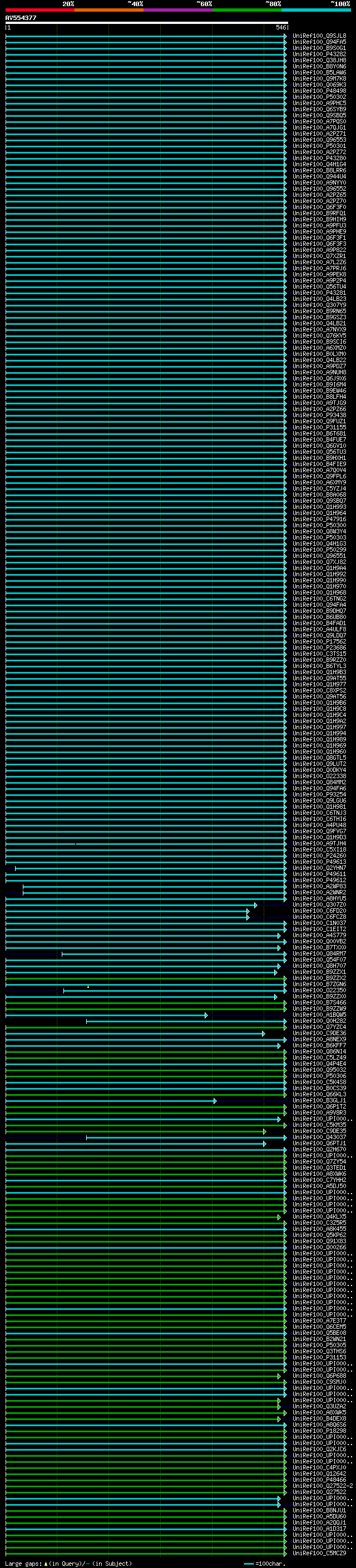
Task: Select hit label UniRef100_Q95032
Action: click(x=319, y=1070)
